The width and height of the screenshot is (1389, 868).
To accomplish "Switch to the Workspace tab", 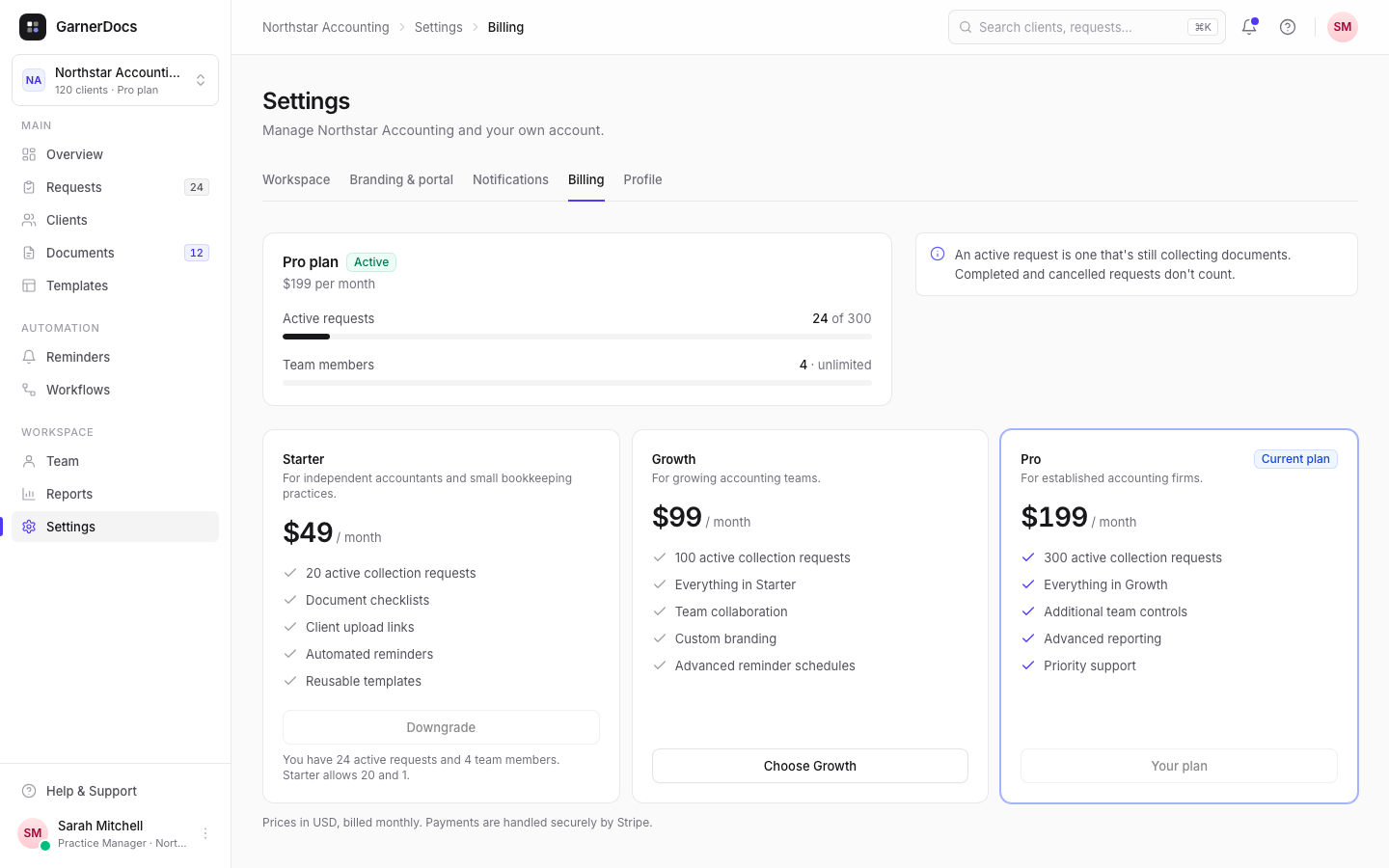I will tap(296, 179).
